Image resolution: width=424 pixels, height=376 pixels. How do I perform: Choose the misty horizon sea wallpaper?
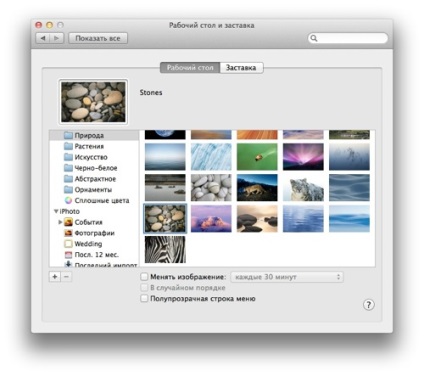coord(165,157)
